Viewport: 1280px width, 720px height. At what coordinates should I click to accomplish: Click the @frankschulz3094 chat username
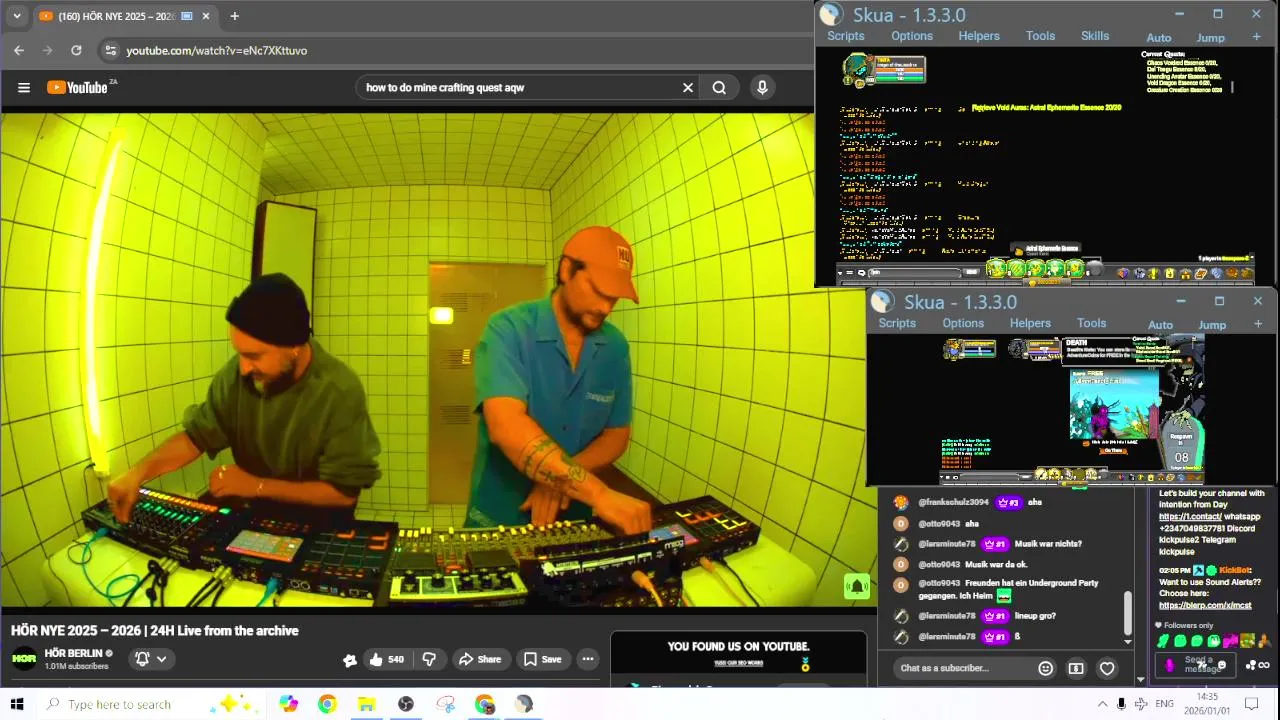point(953,502)
